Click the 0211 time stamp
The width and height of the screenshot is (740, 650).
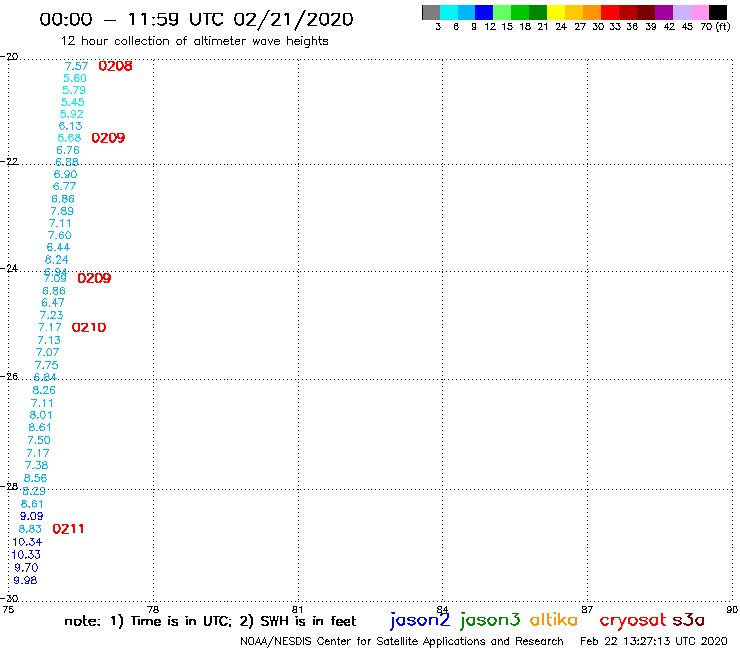68,529
